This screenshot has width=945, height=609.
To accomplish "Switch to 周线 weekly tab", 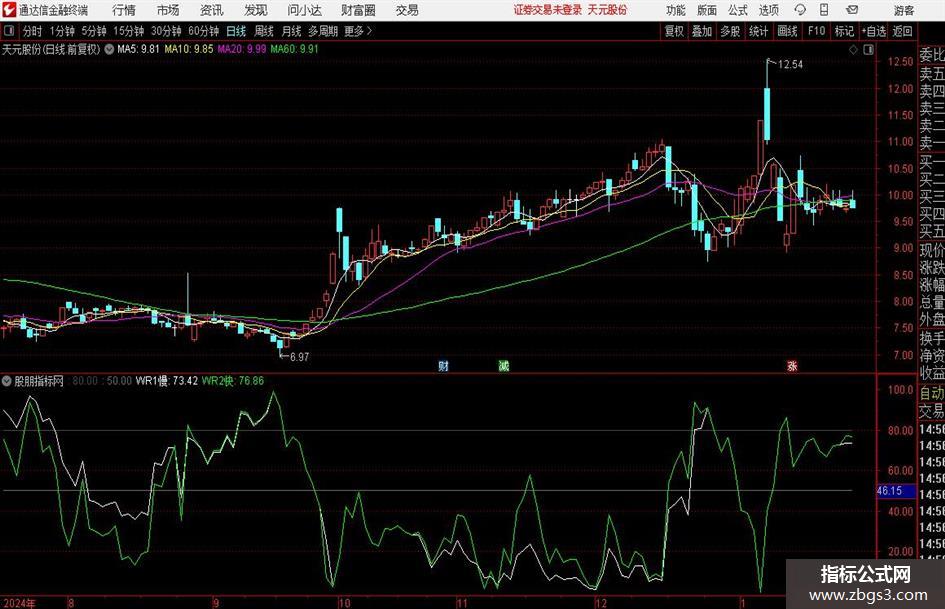I will (x=264, y=31).
